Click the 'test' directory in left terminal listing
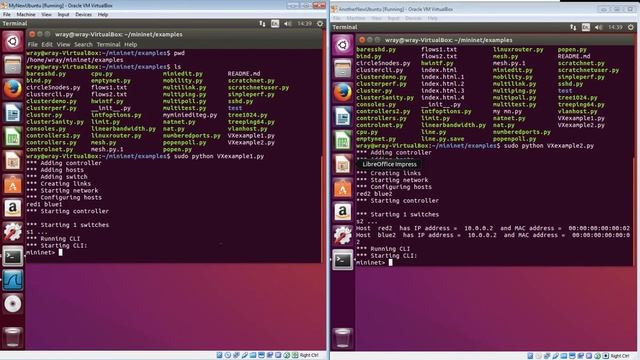 (235, 108)
